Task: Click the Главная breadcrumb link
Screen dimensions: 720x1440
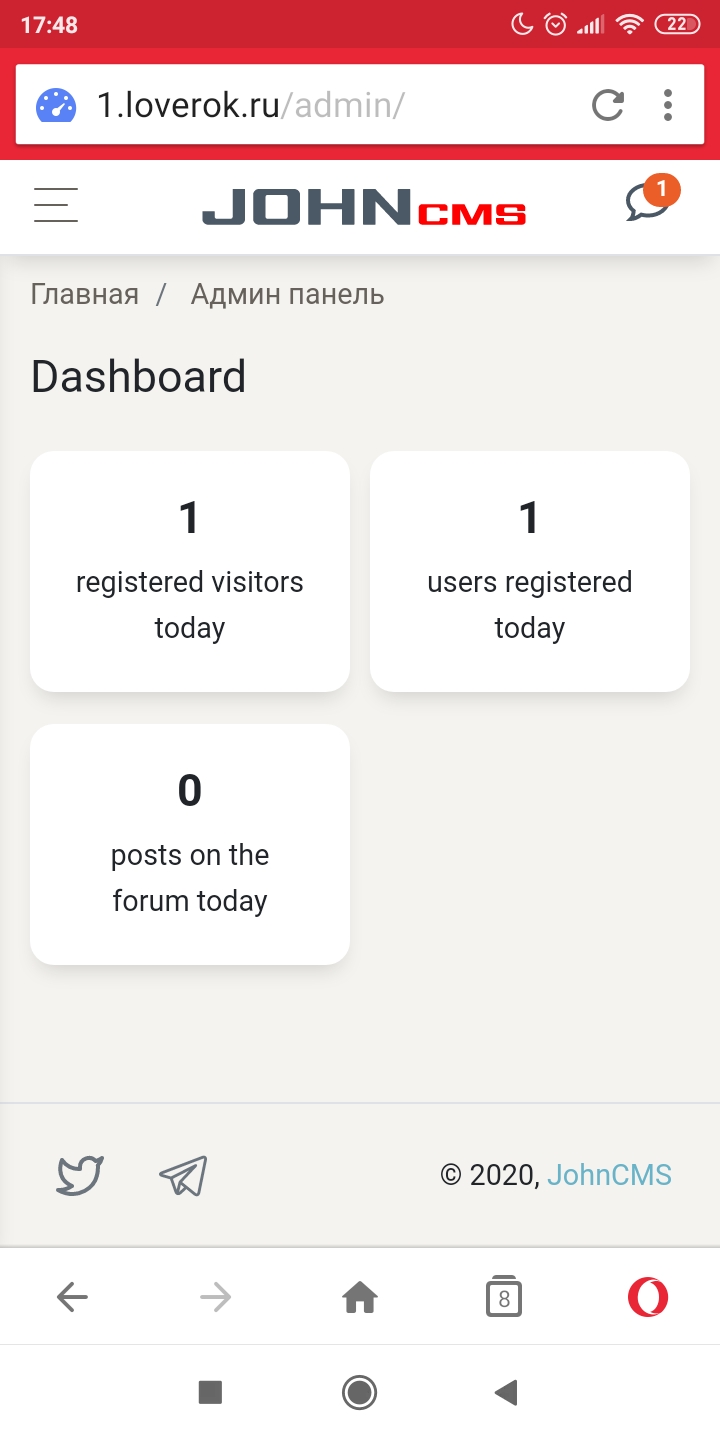Action: click(85, 294)
